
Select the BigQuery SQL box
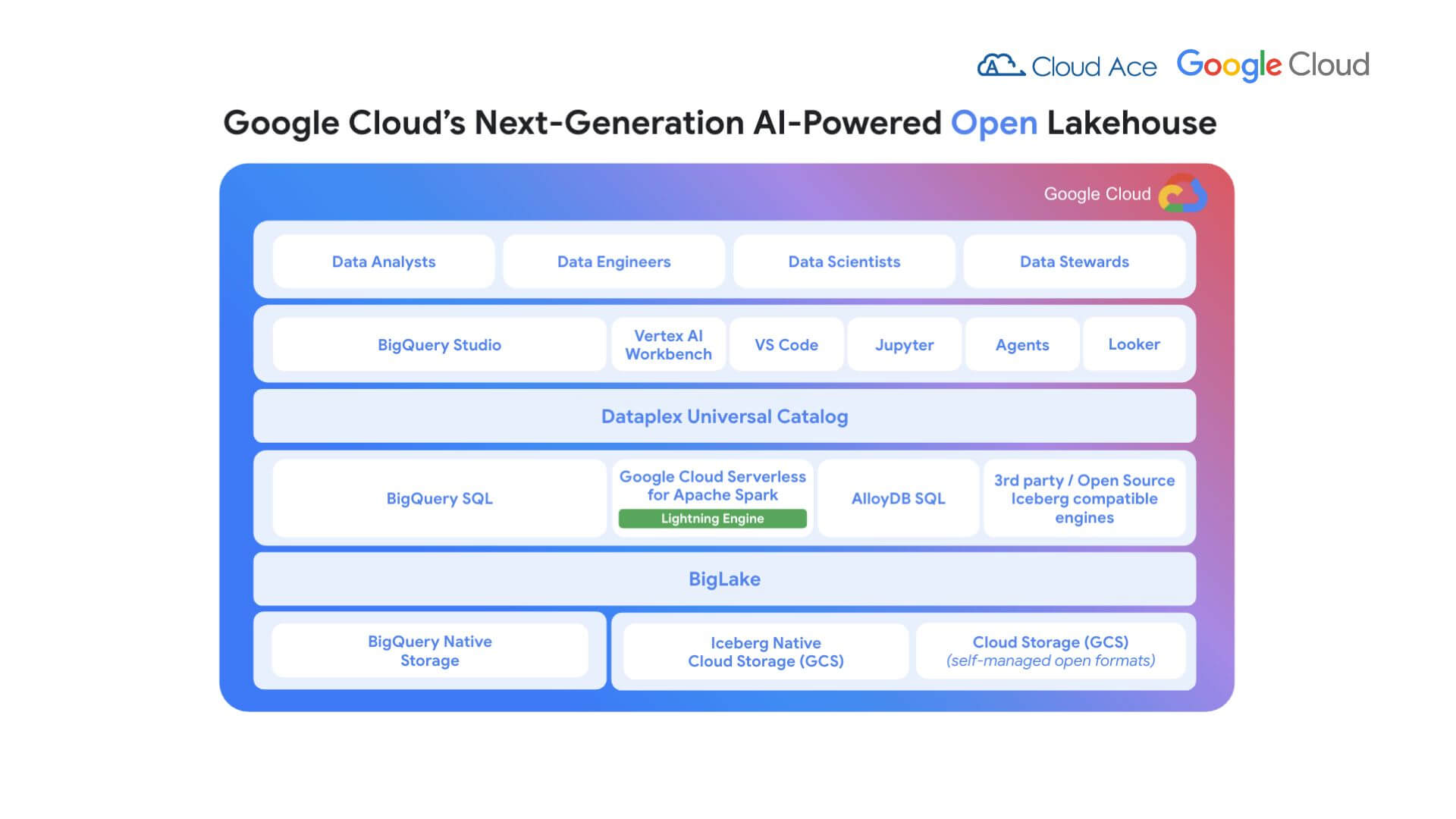click(440, 498)
